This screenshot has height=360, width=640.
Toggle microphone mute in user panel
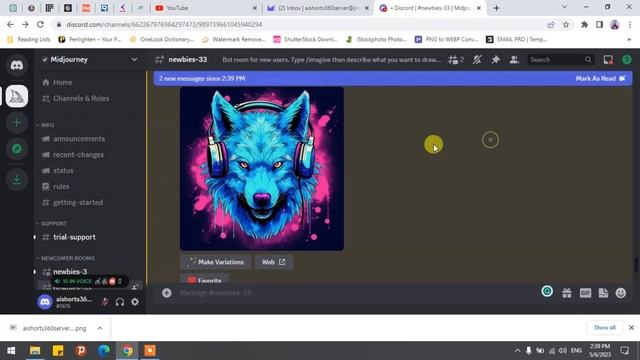[x=105, y=302]
